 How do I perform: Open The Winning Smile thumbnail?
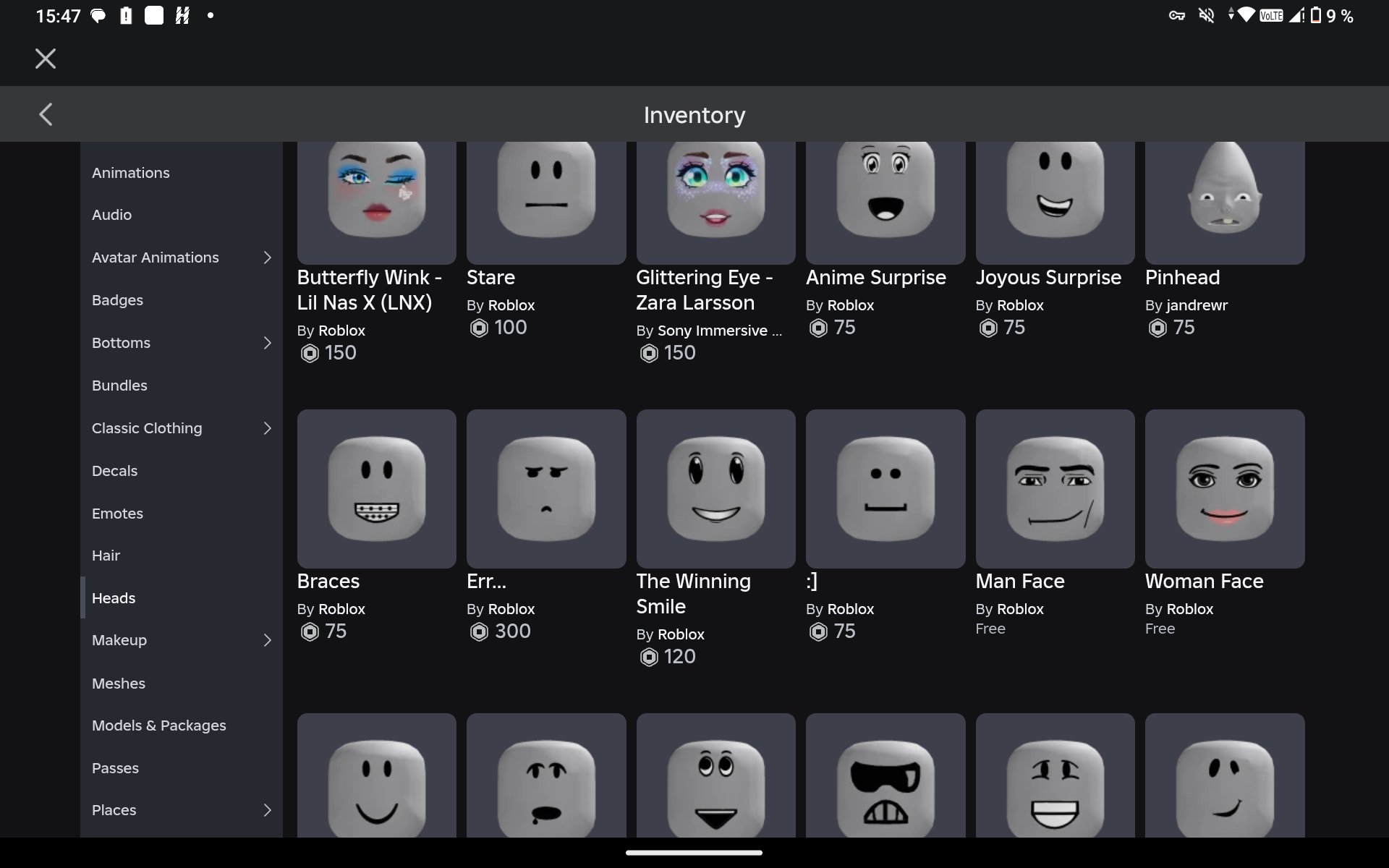tap(715, 489)
